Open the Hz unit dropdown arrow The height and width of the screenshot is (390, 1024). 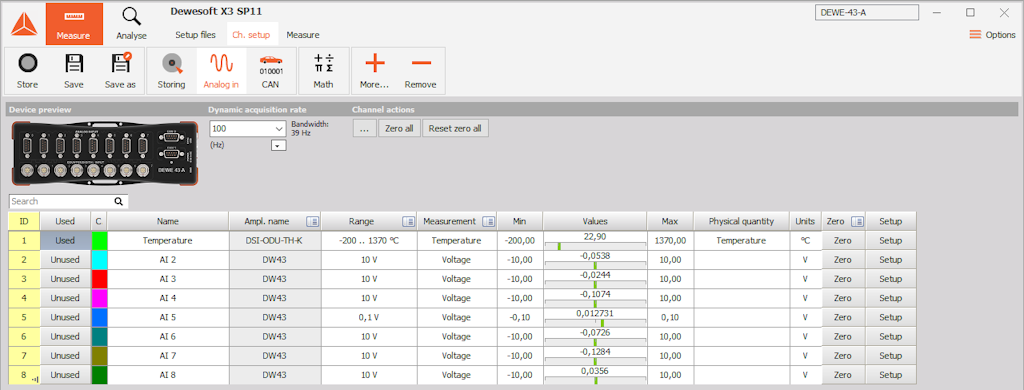(x=279, y=146)
